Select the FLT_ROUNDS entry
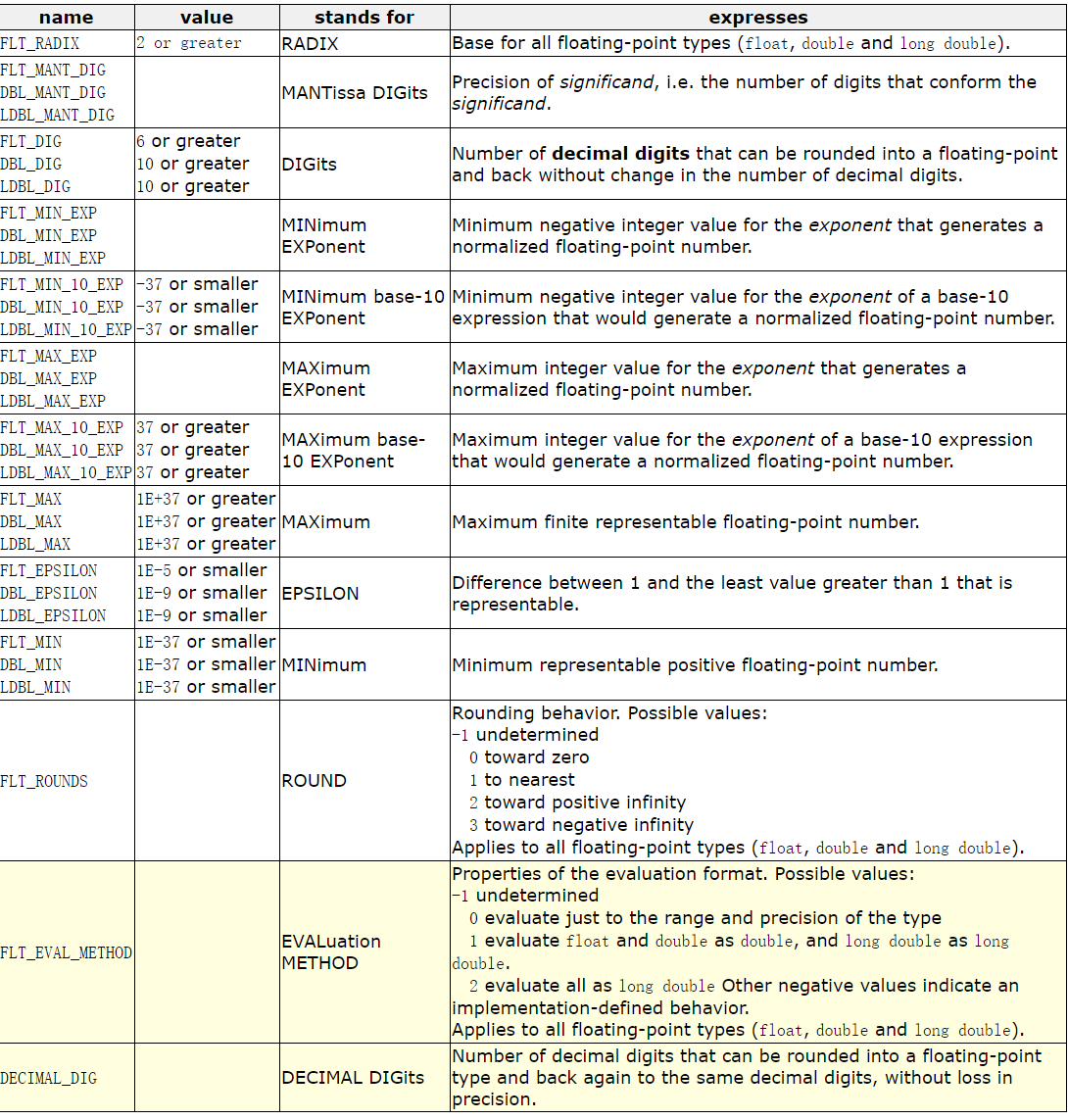Screen dimensions: 1068x1120 point(44,781)
